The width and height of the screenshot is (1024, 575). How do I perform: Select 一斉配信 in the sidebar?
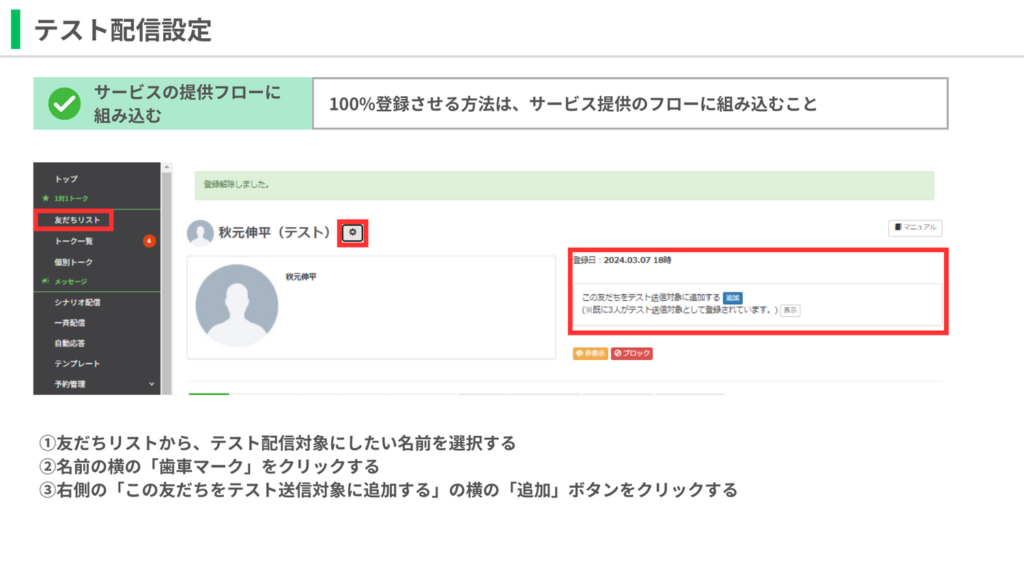71,323
